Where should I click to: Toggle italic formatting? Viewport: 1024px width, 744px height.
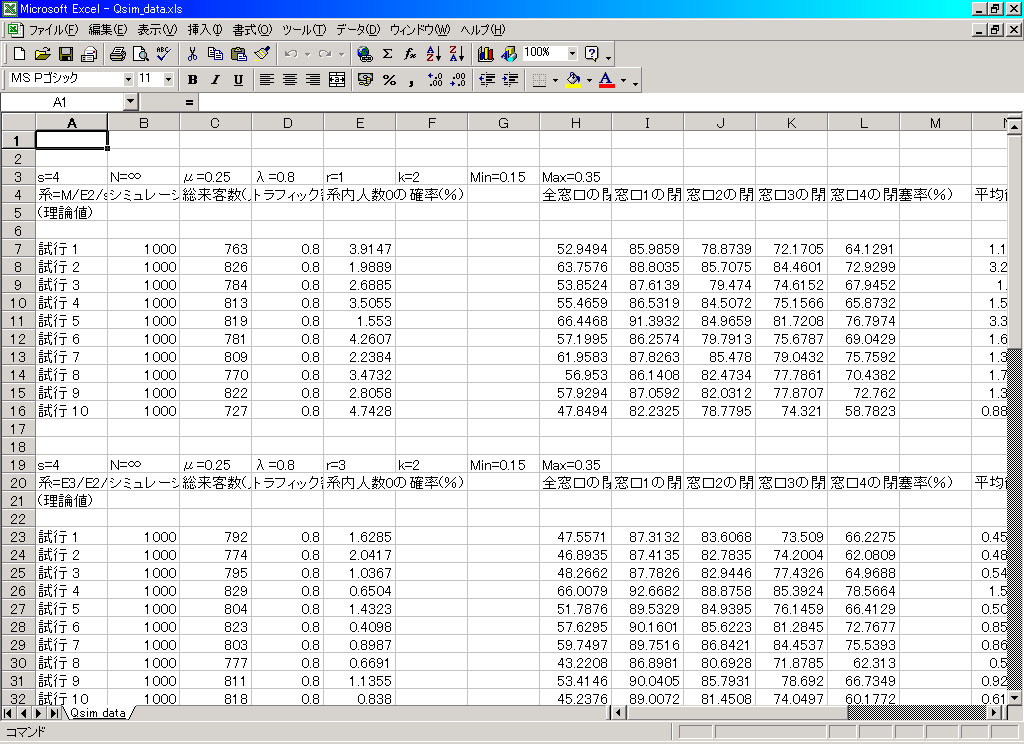coord(214,79)
